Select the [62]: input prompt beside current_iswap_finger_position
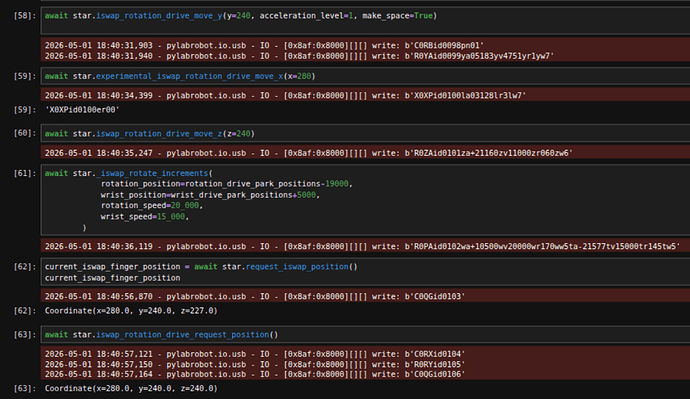 click(x=25, y=267)
